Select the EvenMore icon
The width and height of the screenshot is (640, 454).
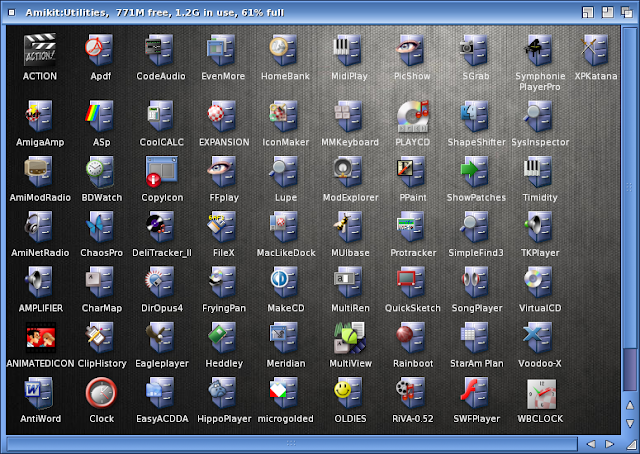click(x=222, y=50)
